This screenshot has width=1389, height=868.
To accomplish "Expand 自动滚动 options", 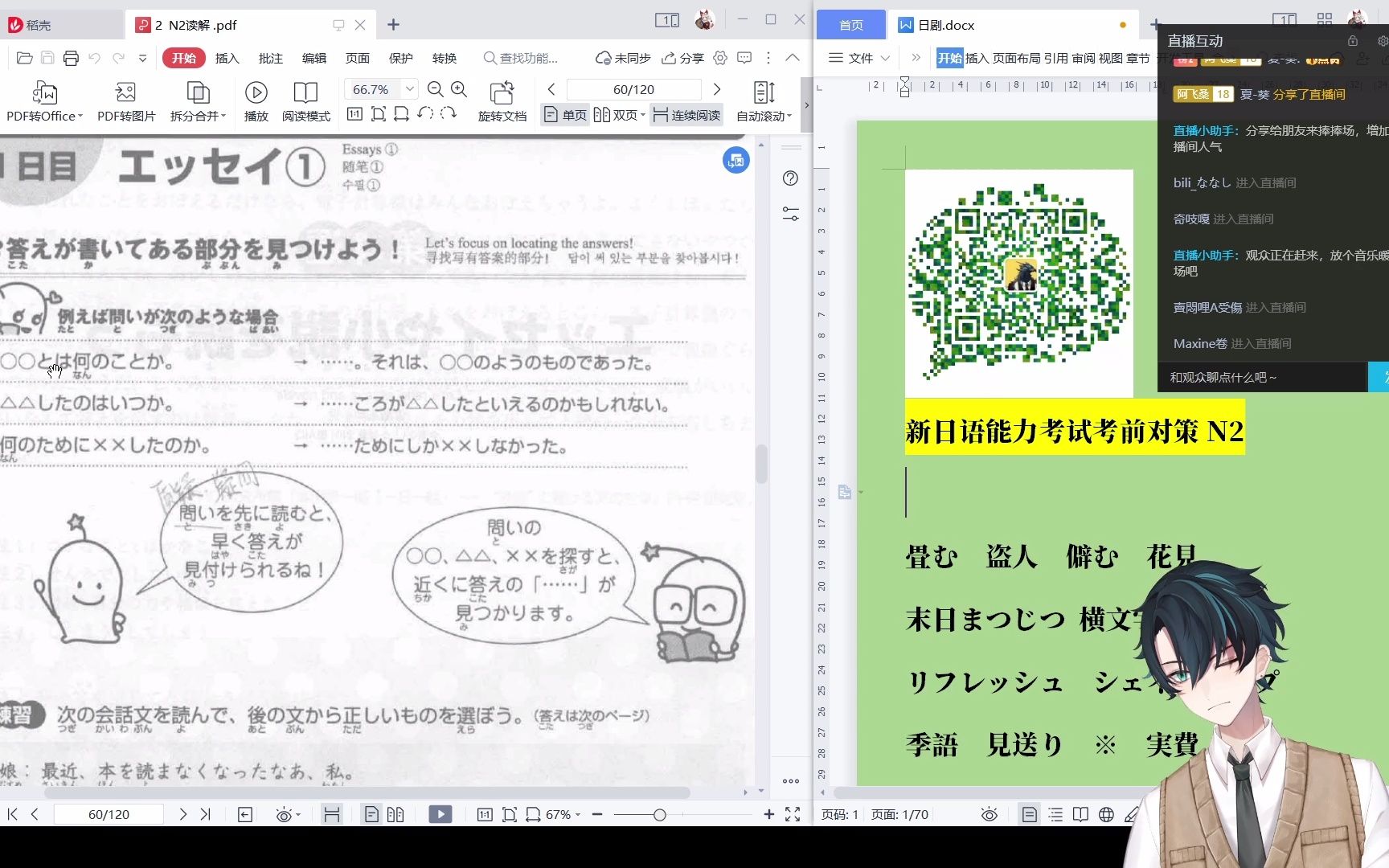I will point(789,117).
